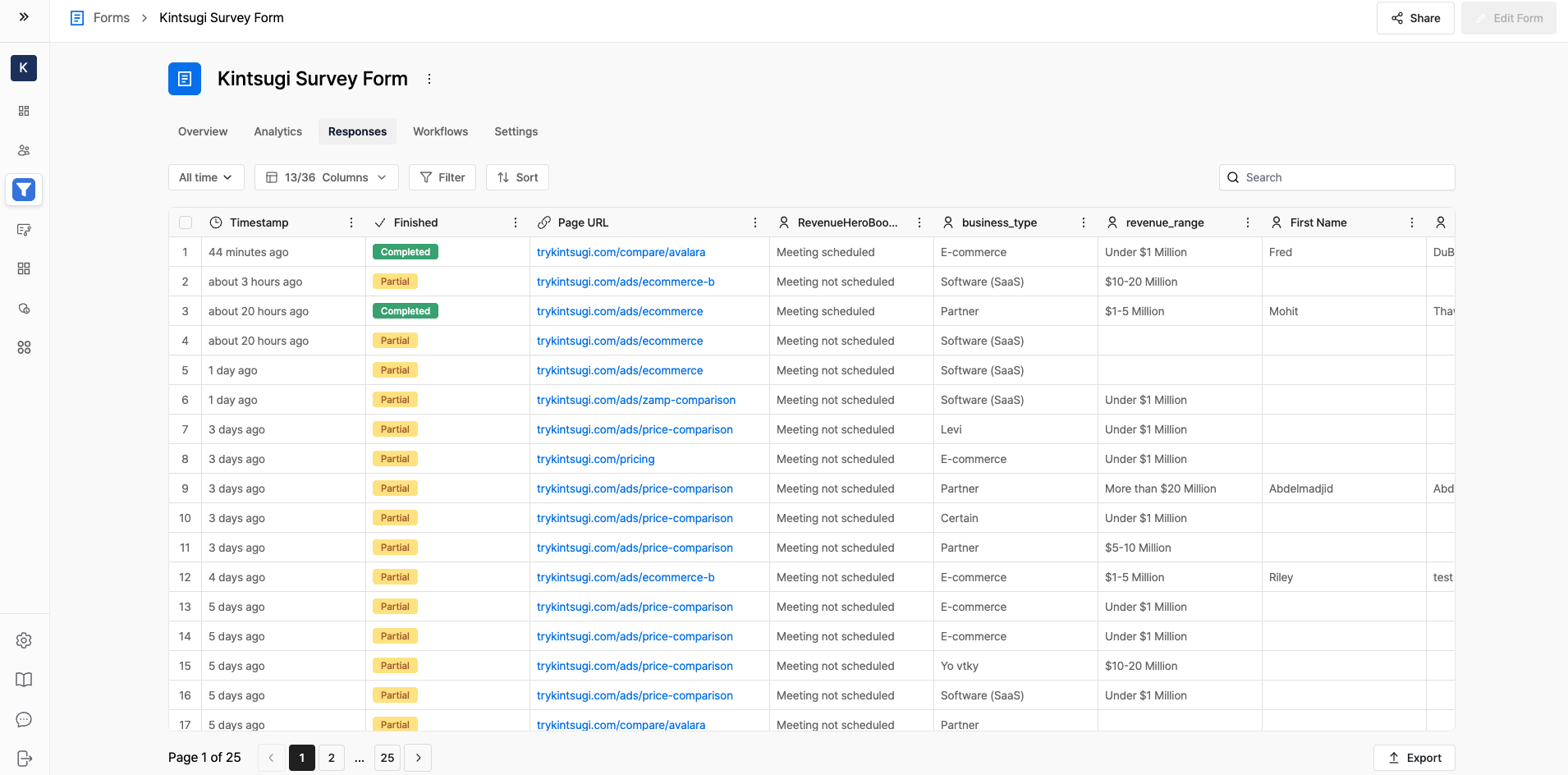
Task: Click the More than $20 Million cell
Action: pyautogui.click(x=1180, y=488)
